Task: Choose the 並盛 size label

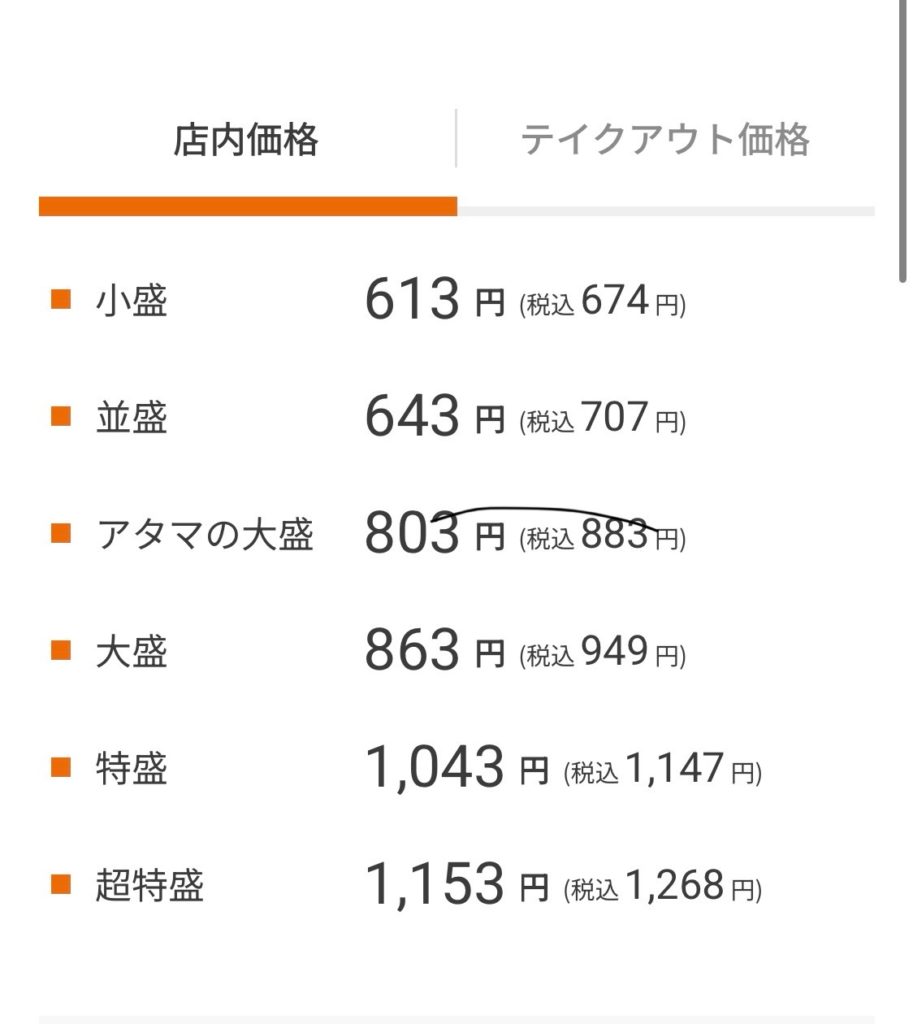Action: [132, 417]
